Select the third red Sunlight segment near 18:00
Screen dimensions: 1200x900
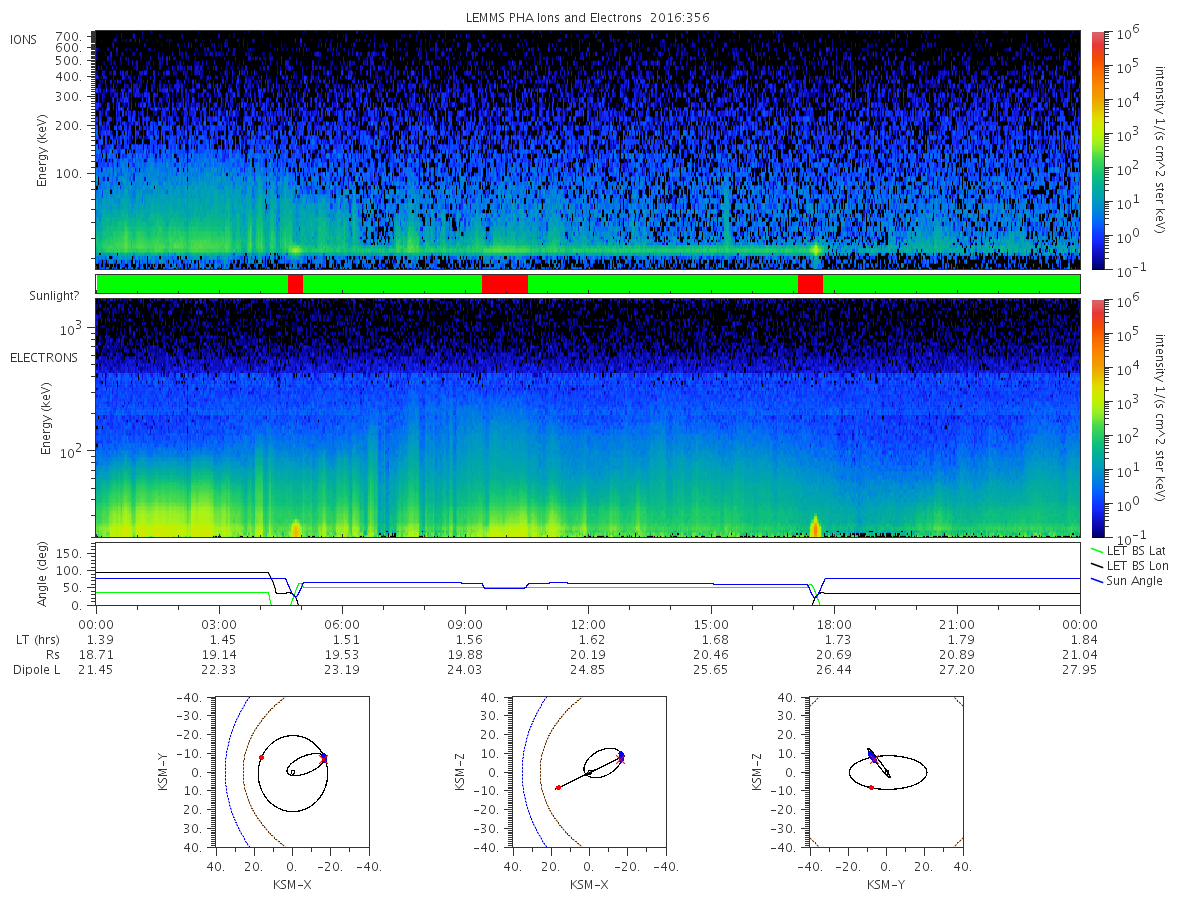(x=811, y=284)
